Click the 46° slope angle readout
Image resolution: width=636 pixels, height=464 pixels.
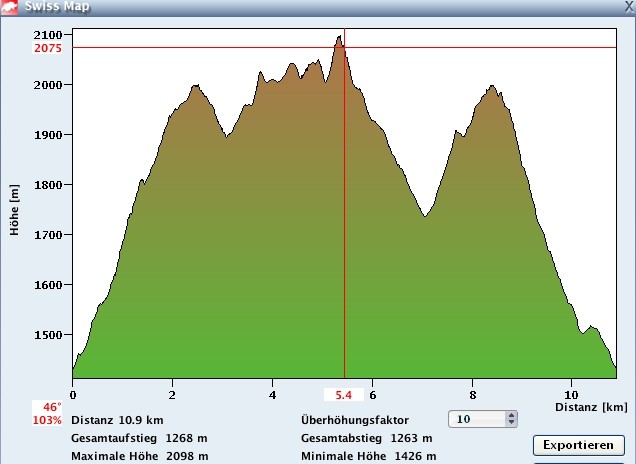tap(52, 407)
